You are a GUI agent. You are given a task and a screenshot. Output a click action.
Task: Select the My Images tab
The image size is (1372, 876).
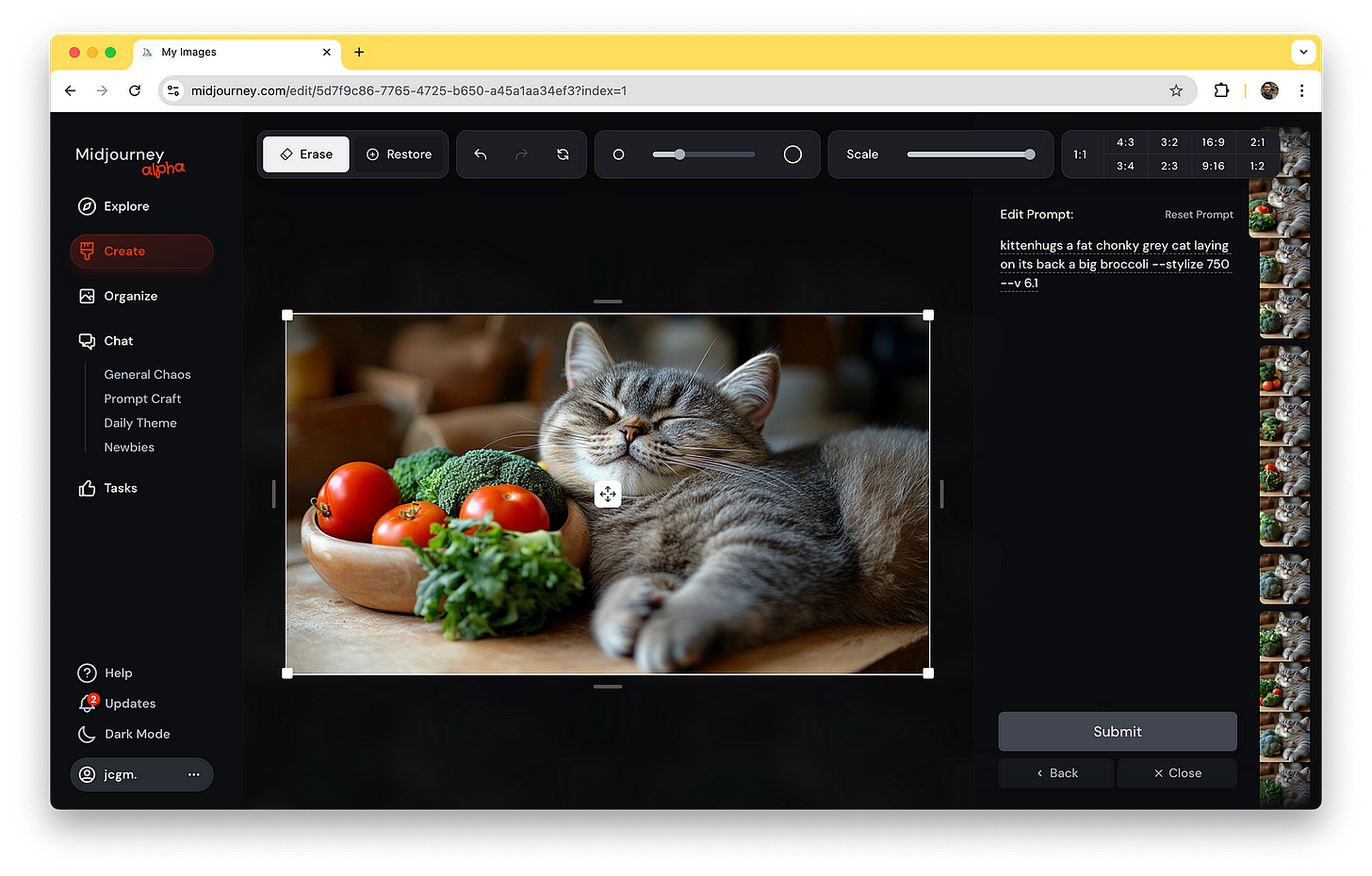tap(236, 52)
